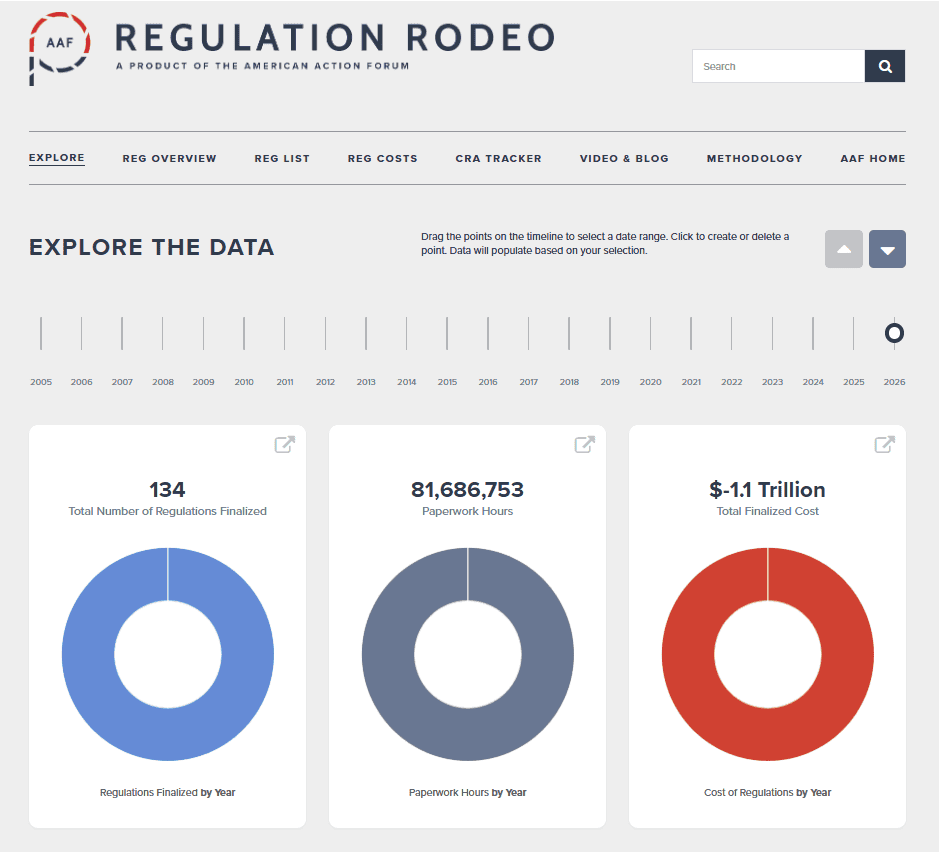Visit Video & Blog section
939x852 pixels.
624,159
